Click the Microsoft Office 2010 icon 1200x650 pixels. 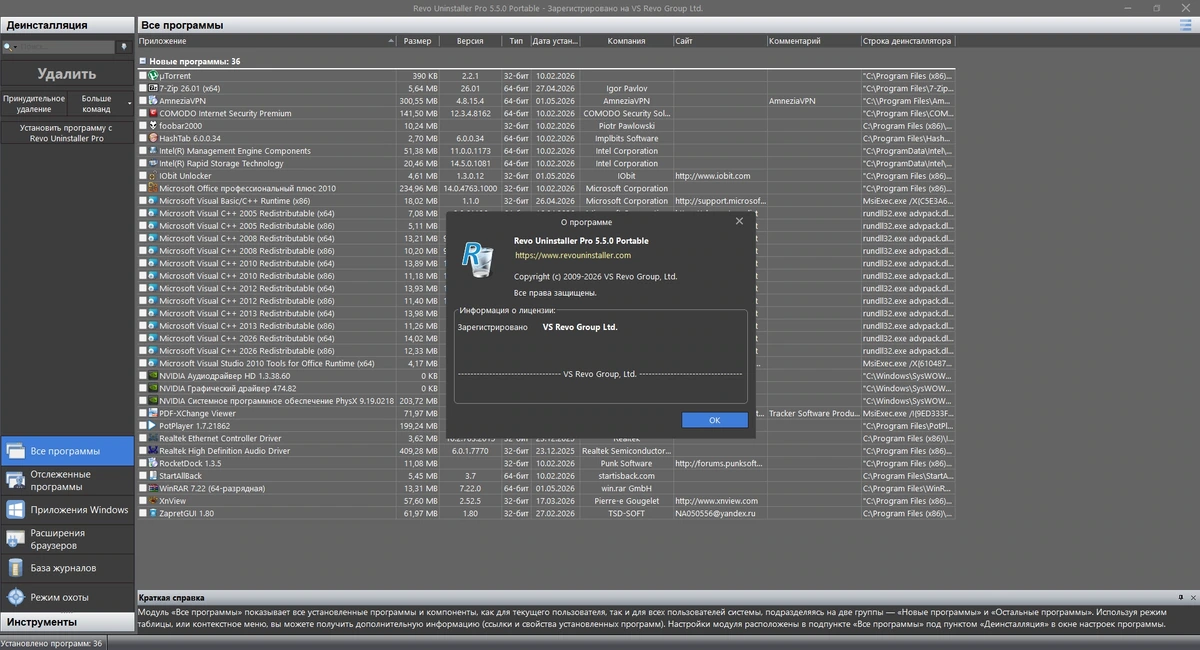(153, 188)
